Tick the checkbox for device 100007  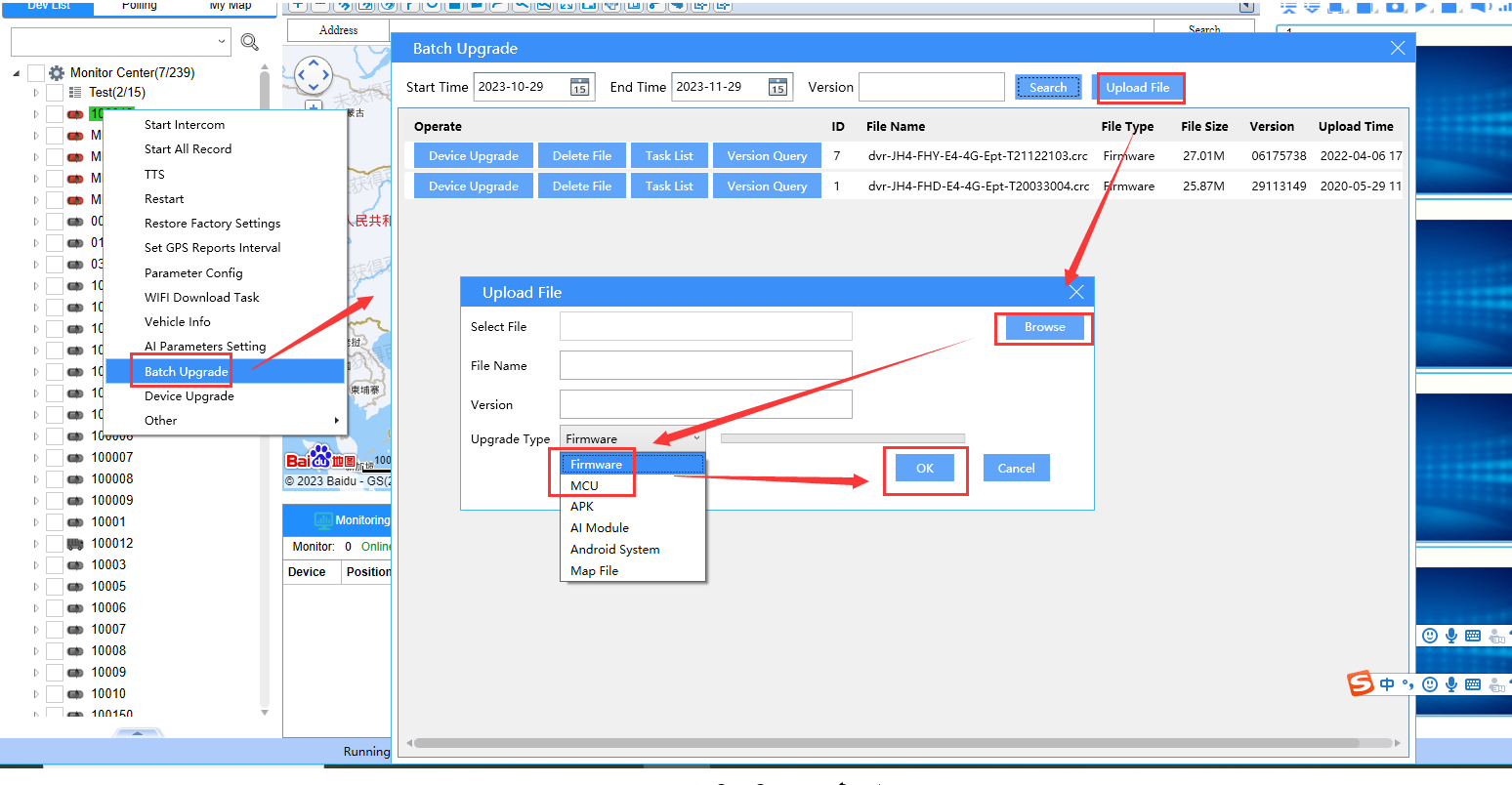pyautogui.click(x=55, y=458)
